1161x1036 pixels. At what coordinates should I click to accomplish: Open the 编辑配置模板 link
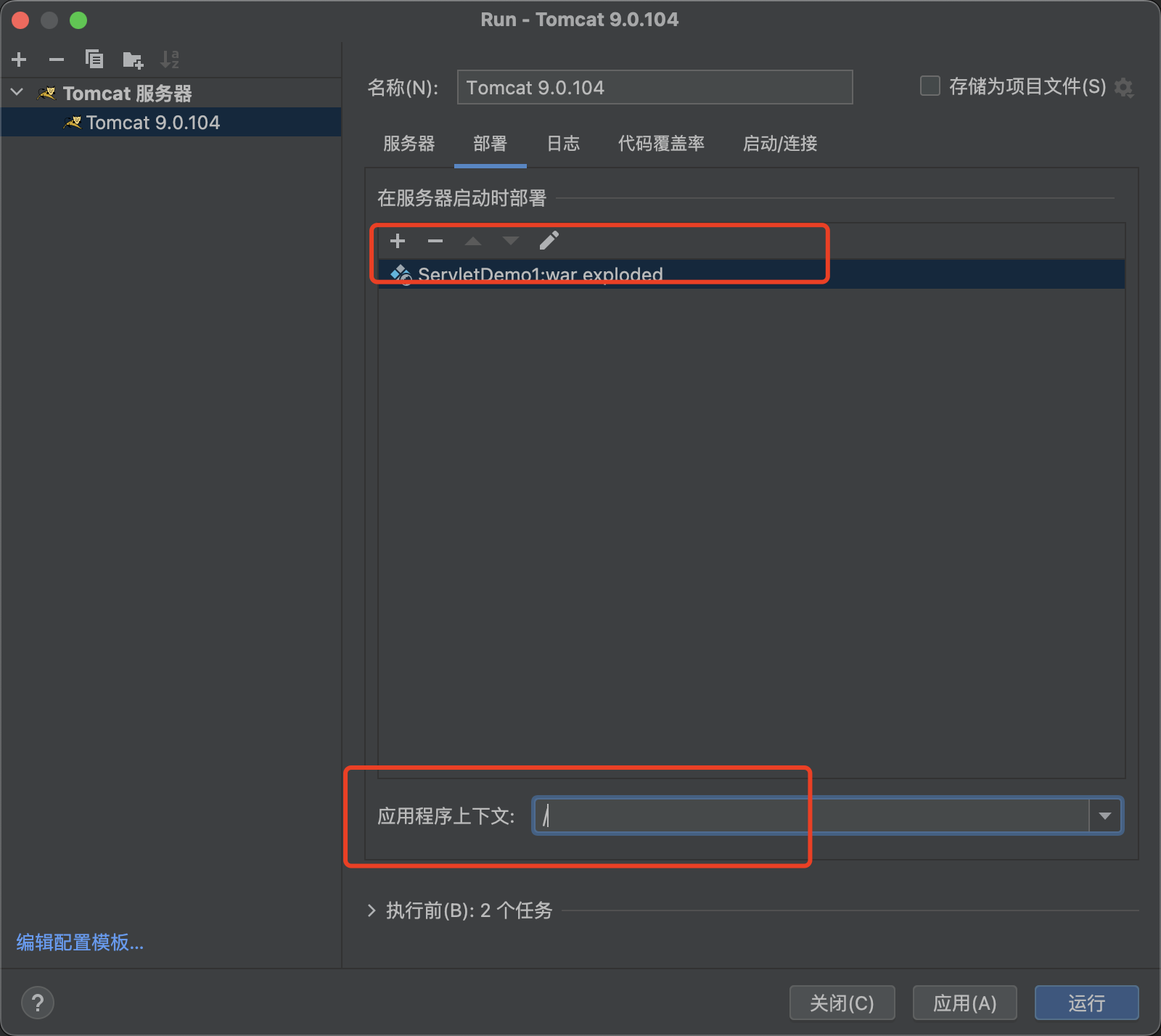point(80,942)
